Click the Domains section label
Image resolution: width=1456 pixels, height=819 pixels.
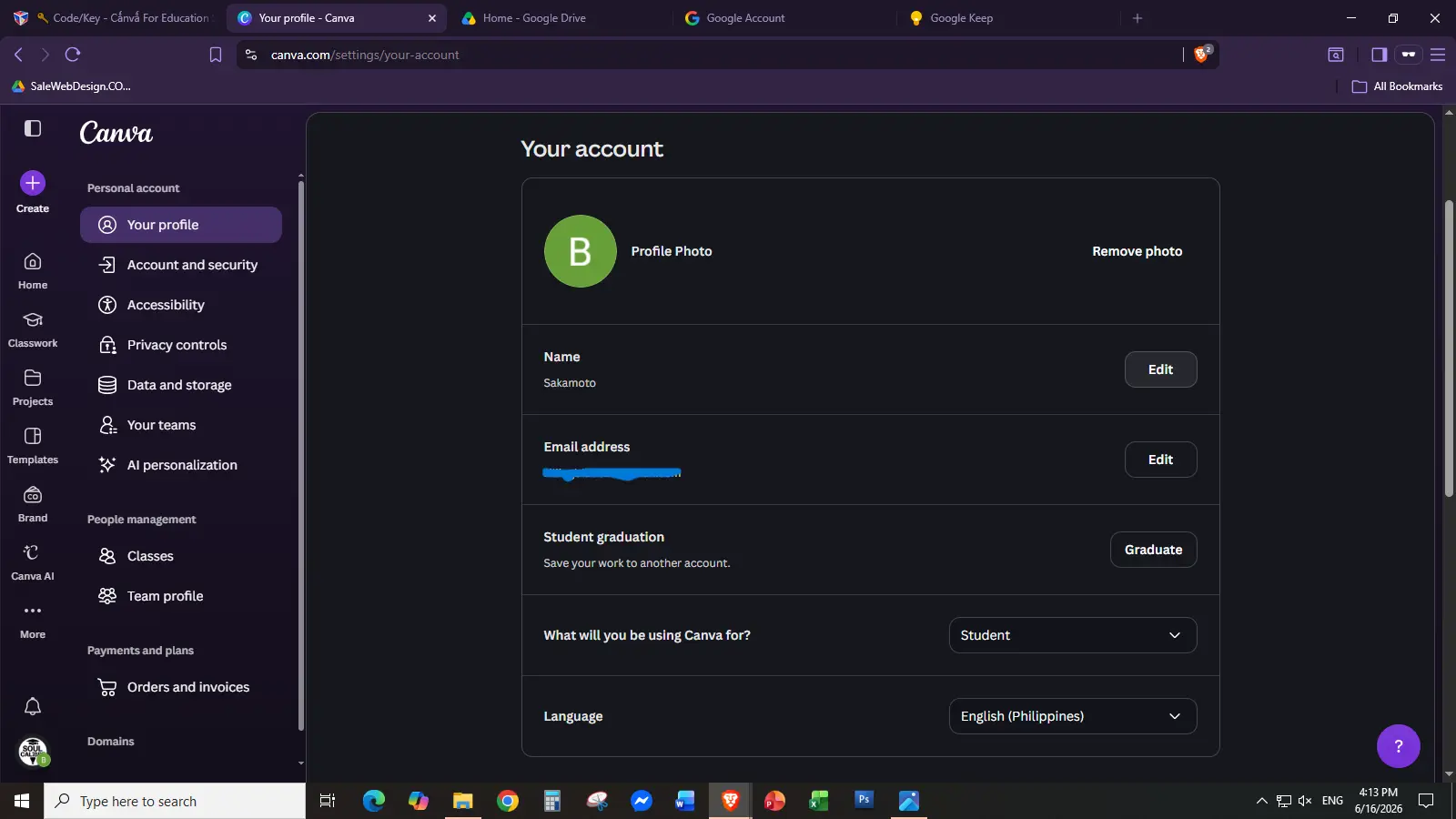111,742
